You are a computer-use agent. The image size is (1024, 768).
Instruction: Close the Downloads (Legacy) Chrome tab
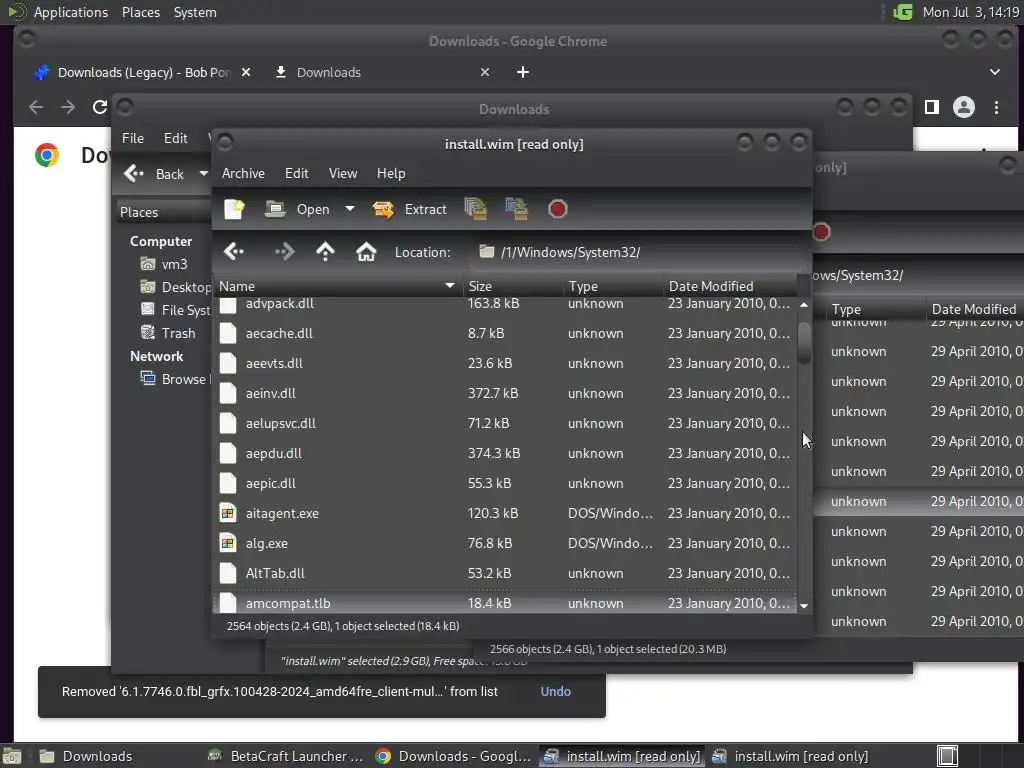246,72
